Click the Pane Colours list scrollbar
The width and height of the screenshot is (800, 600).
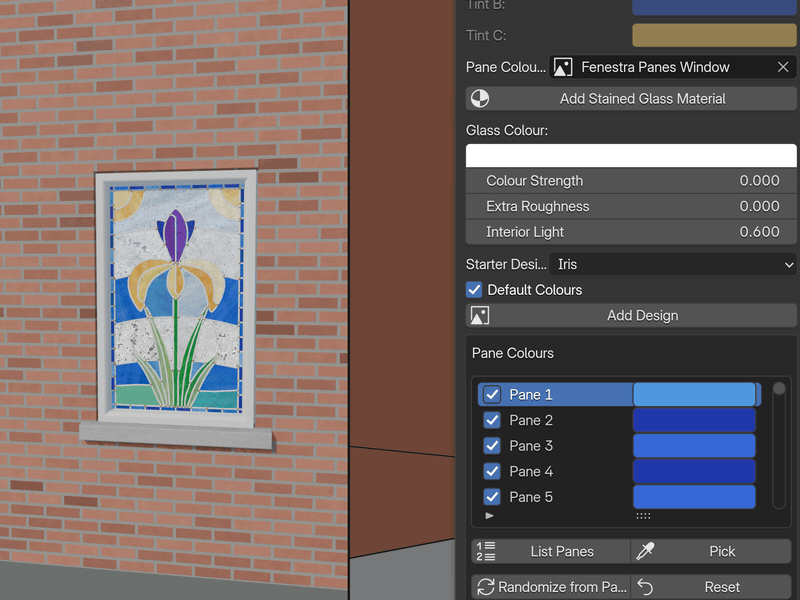pyautogui.click(x=779, y=445)
